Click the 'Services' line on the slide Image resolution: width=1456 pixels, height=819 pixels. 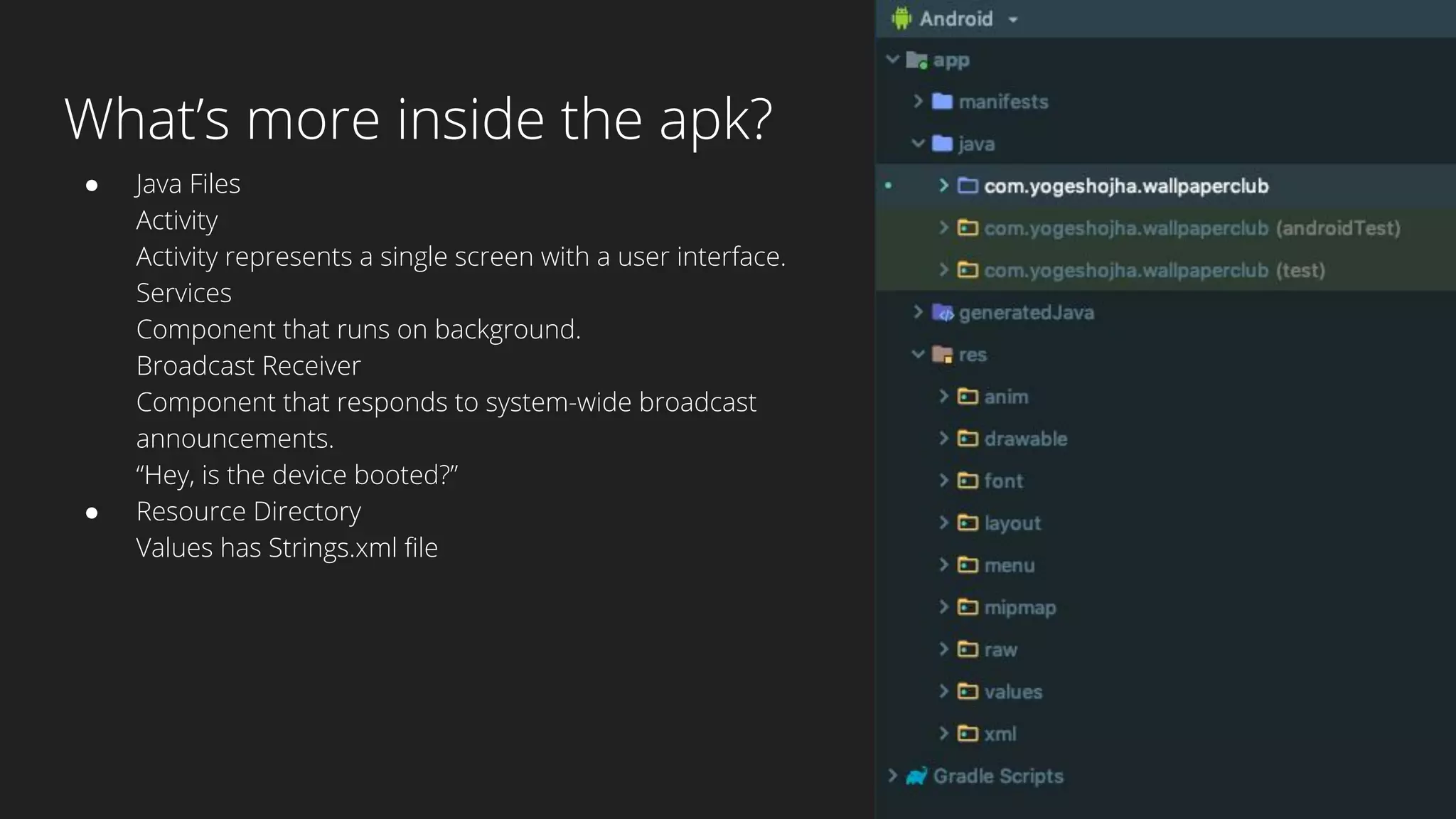tap(183, 293)
